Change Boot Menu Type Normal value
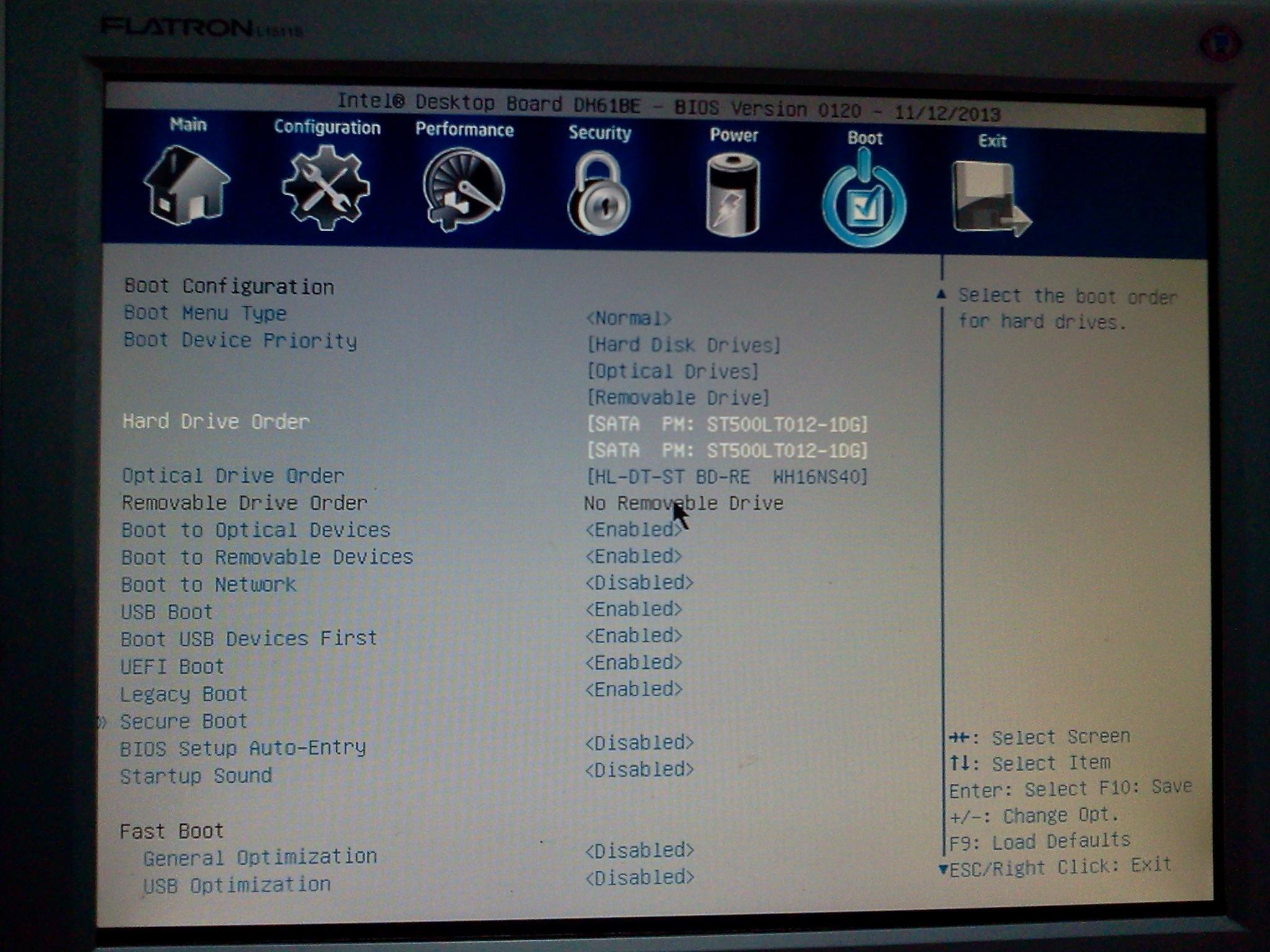The height and width of the screenshot is (952, 1270). (x=629, y=319)
